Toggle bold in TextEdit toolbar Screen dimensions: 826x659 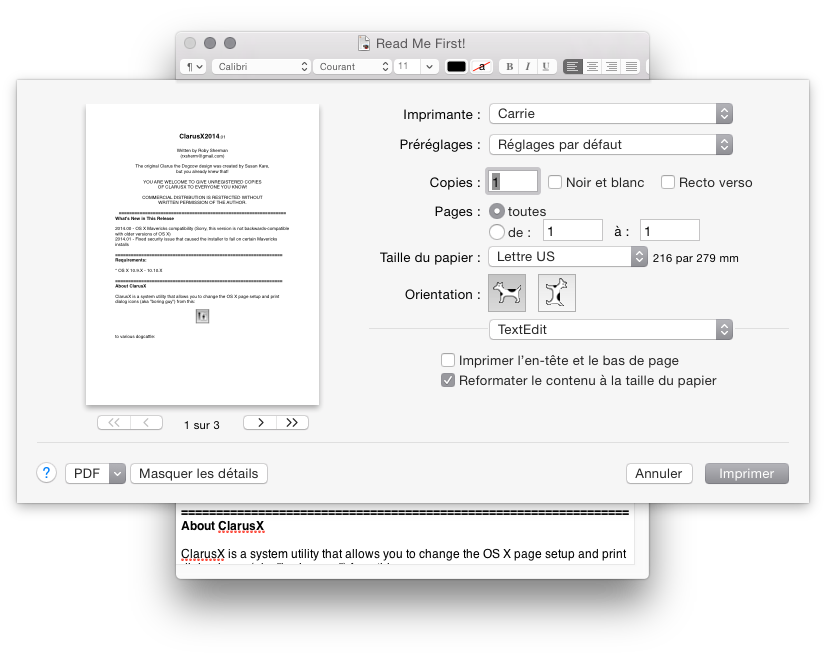pos(509,66)
